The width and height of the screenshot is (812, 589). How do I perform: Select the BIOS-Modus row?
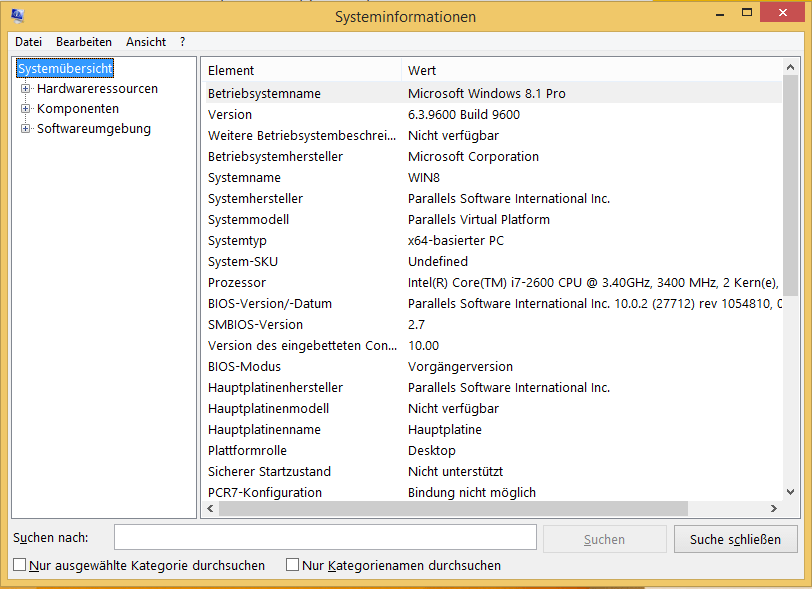click(493, 366)
